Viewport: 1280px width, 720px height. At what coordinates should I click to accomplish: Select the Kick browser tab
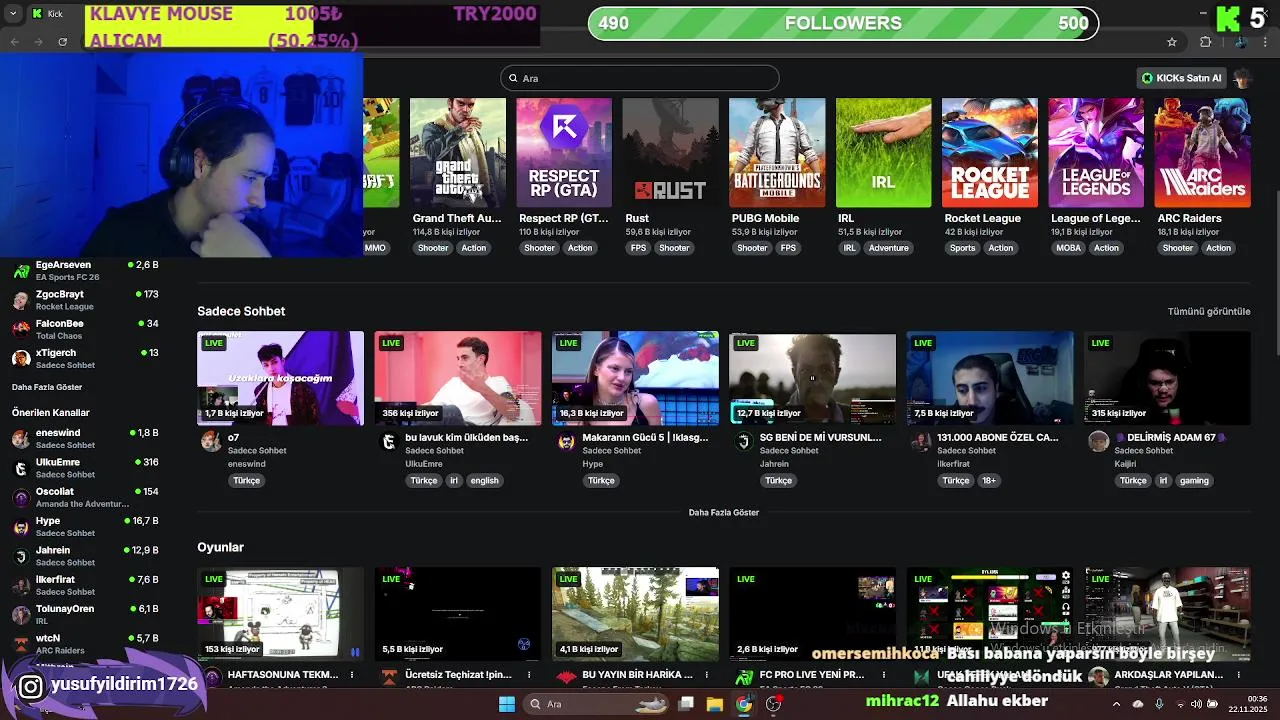[55, 14]
